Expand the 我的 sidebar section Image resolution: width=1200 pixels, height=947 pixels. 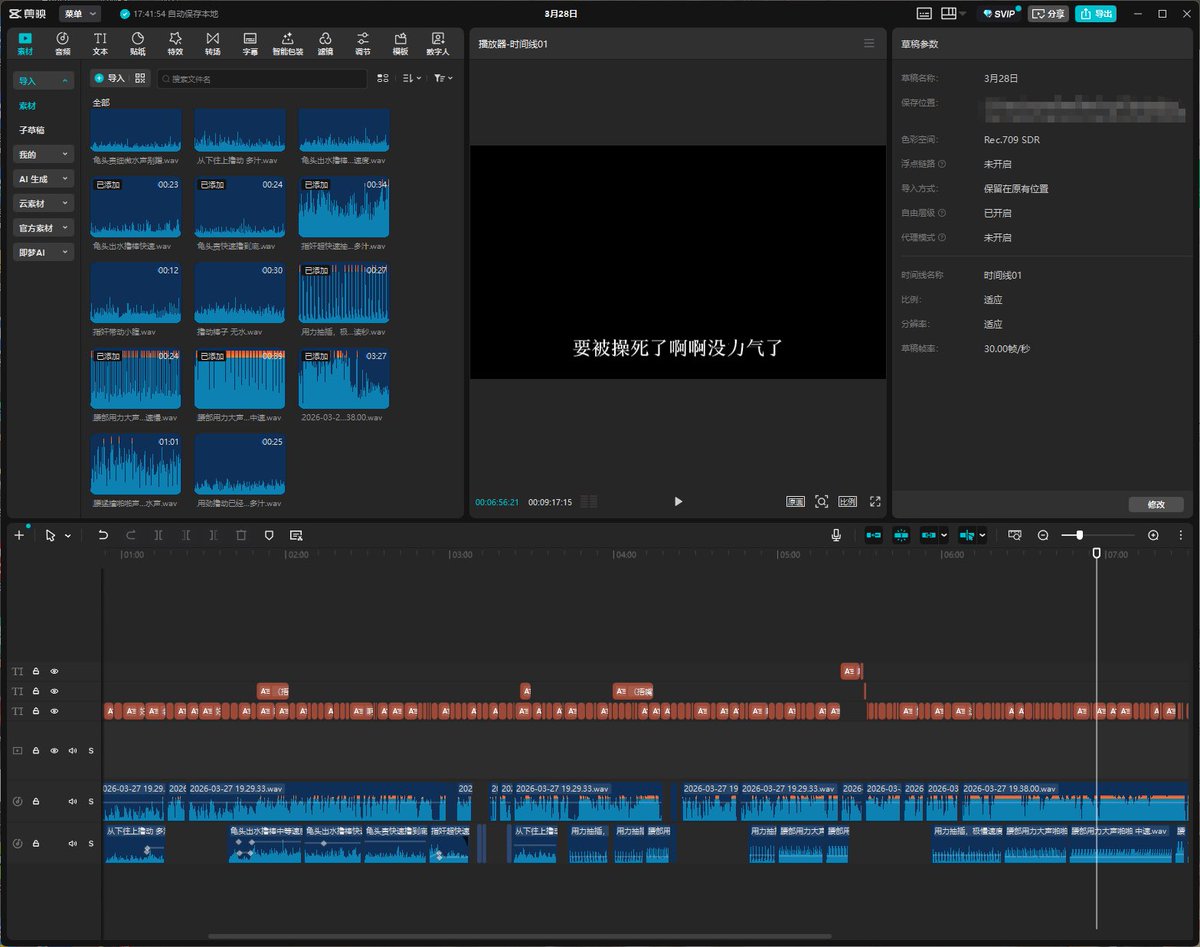pos(44,154)
